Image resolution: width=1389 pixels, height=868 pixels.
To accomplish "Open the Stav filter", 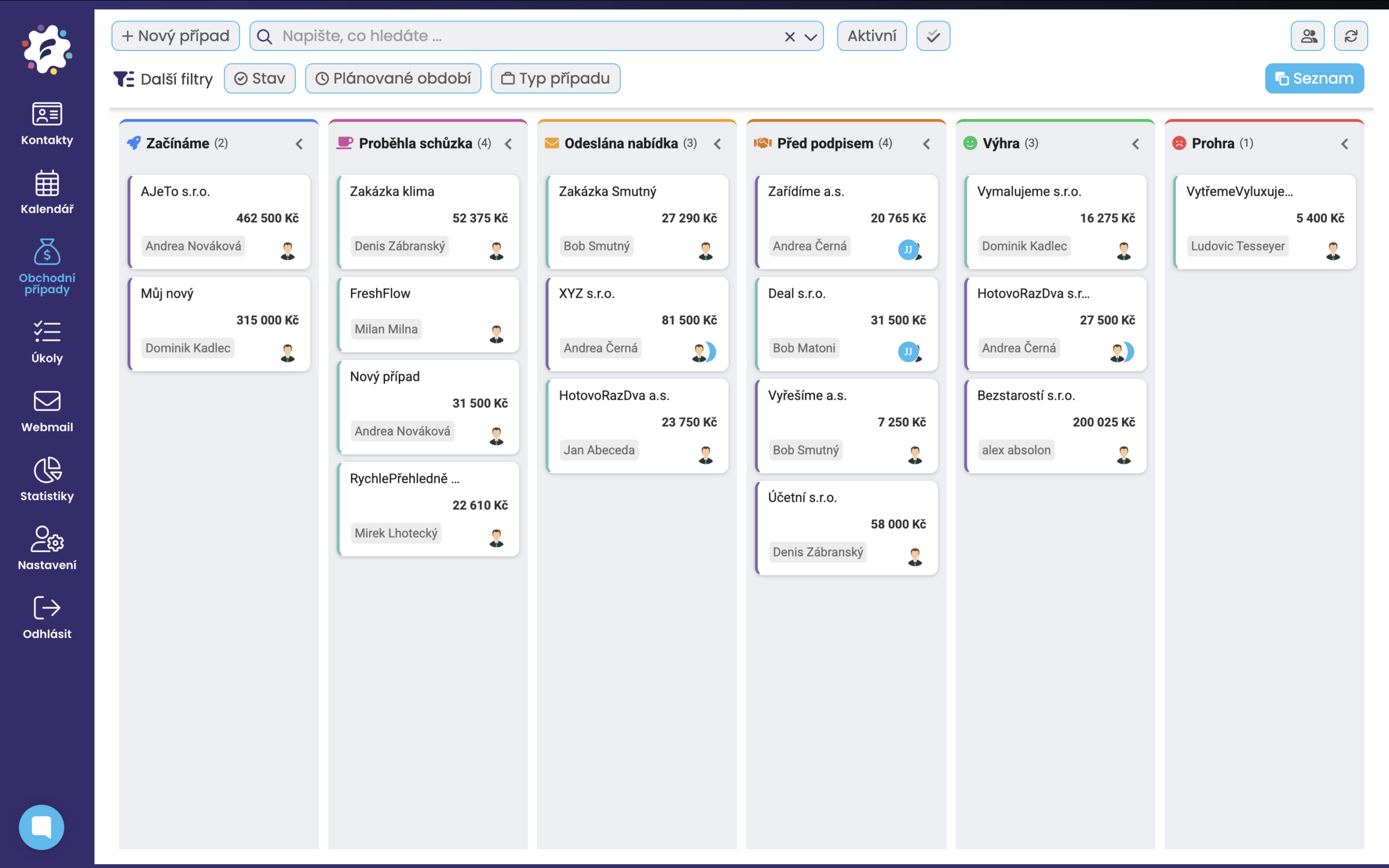I will point(259,79).
